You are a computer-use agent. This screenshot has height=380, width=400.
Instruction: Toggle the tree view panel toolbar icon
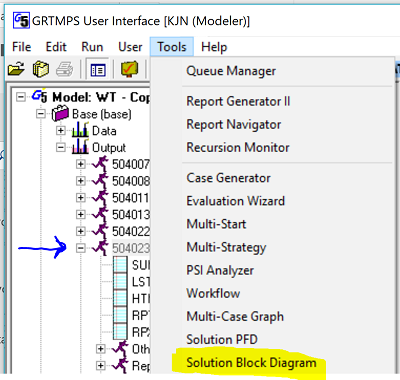[98, 70]
